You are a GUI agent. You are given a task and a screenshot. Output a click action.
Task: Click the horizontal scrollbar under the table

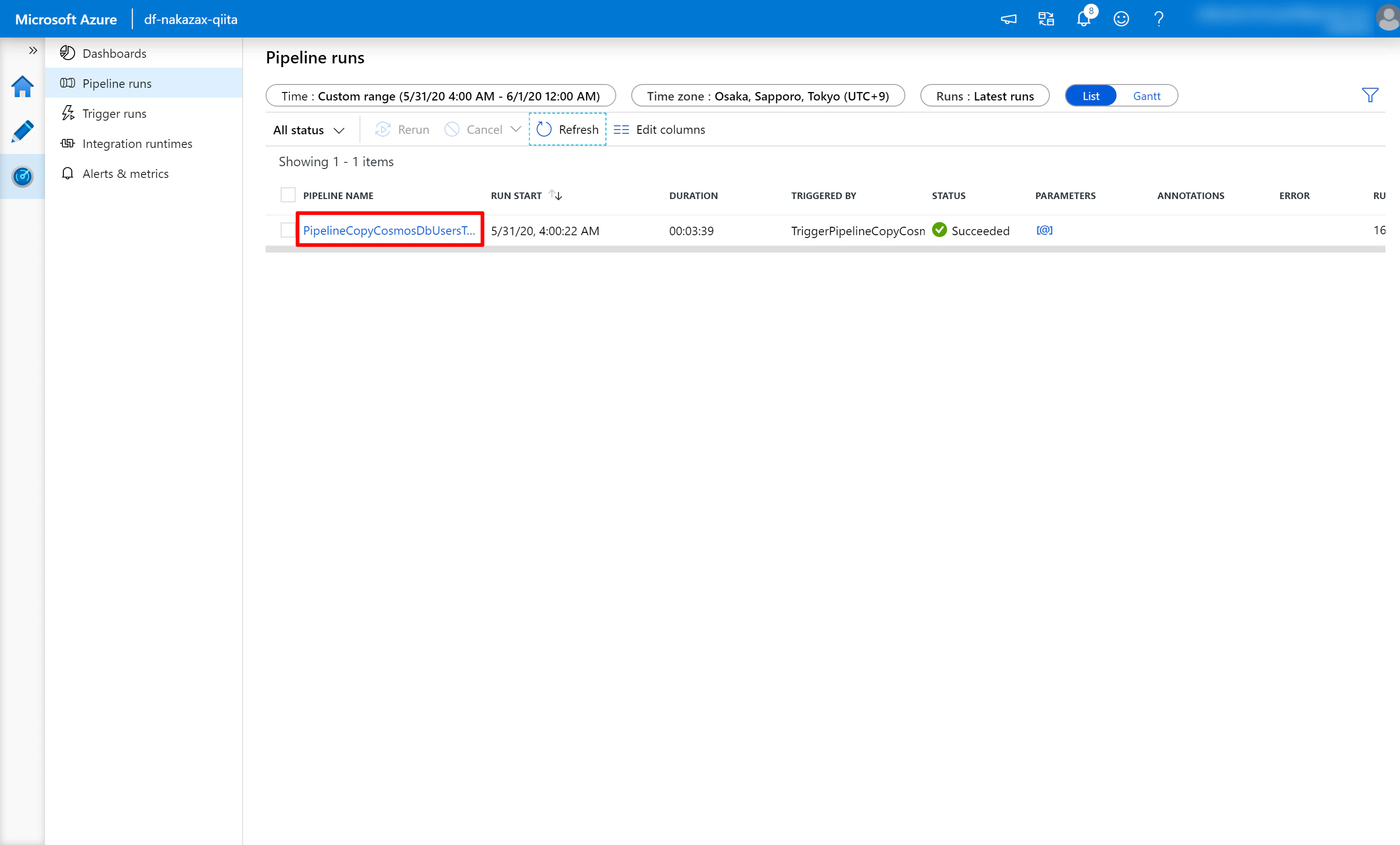tap(825, 249)
